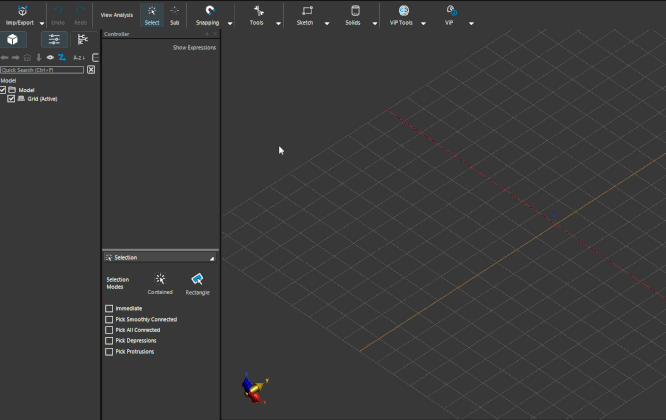Collapse the Selection panel header

click(211, 258)
